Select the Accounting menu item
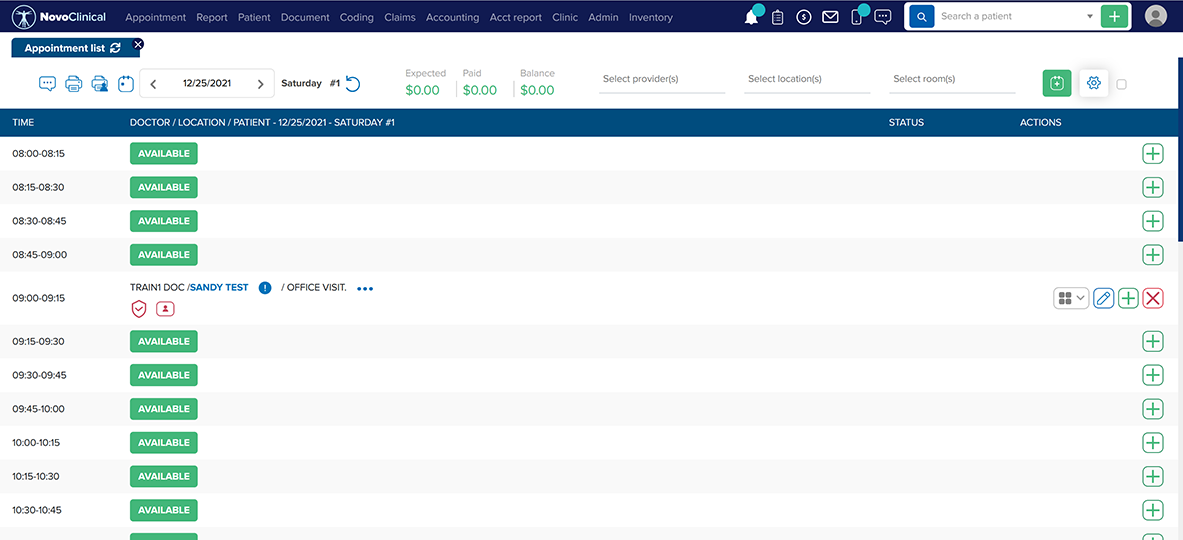Screen dimensions: 1183x540 [452, 17]
